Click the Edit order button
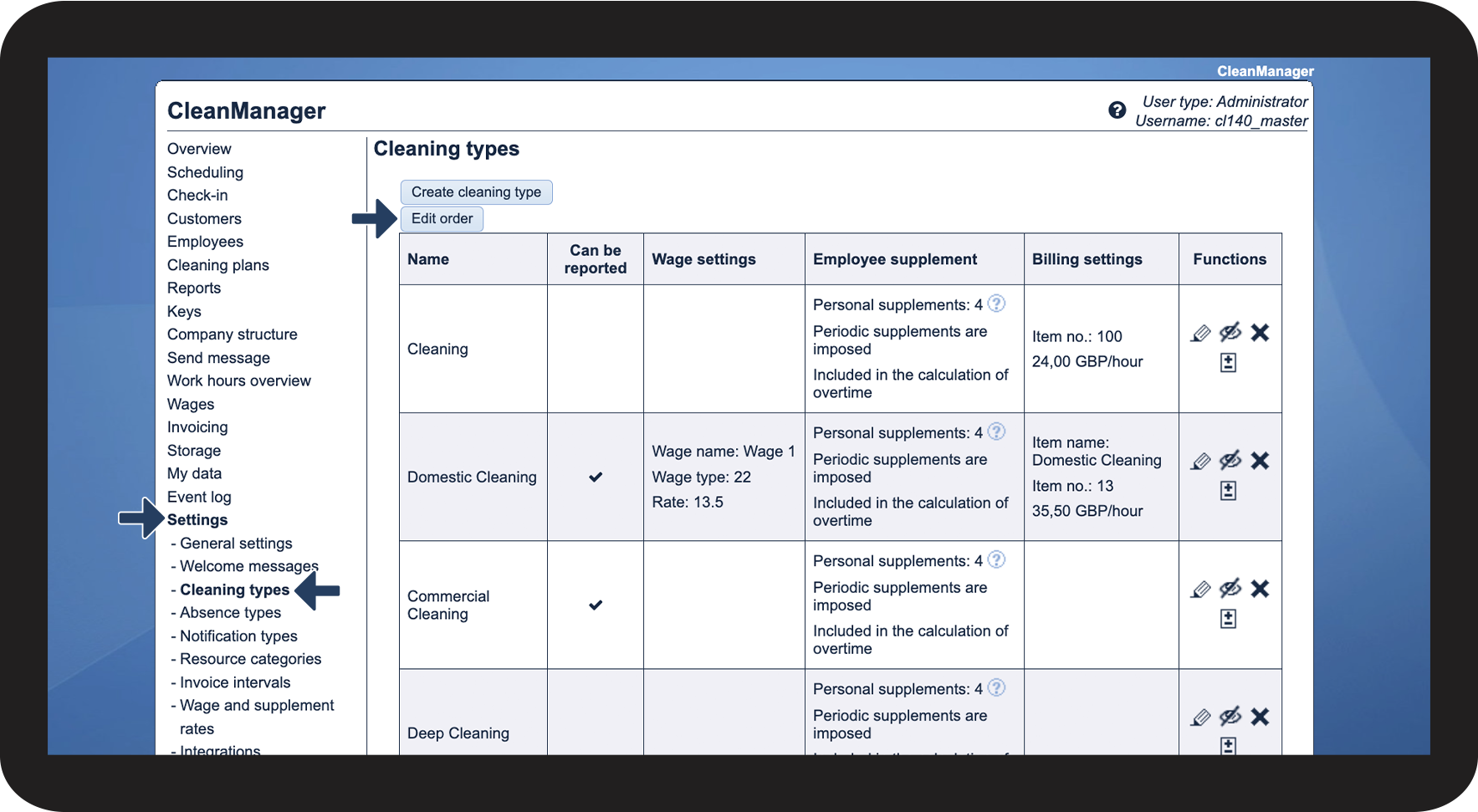Image resolution: width=1478 pixels, height=812 pixels. point(442,219)
